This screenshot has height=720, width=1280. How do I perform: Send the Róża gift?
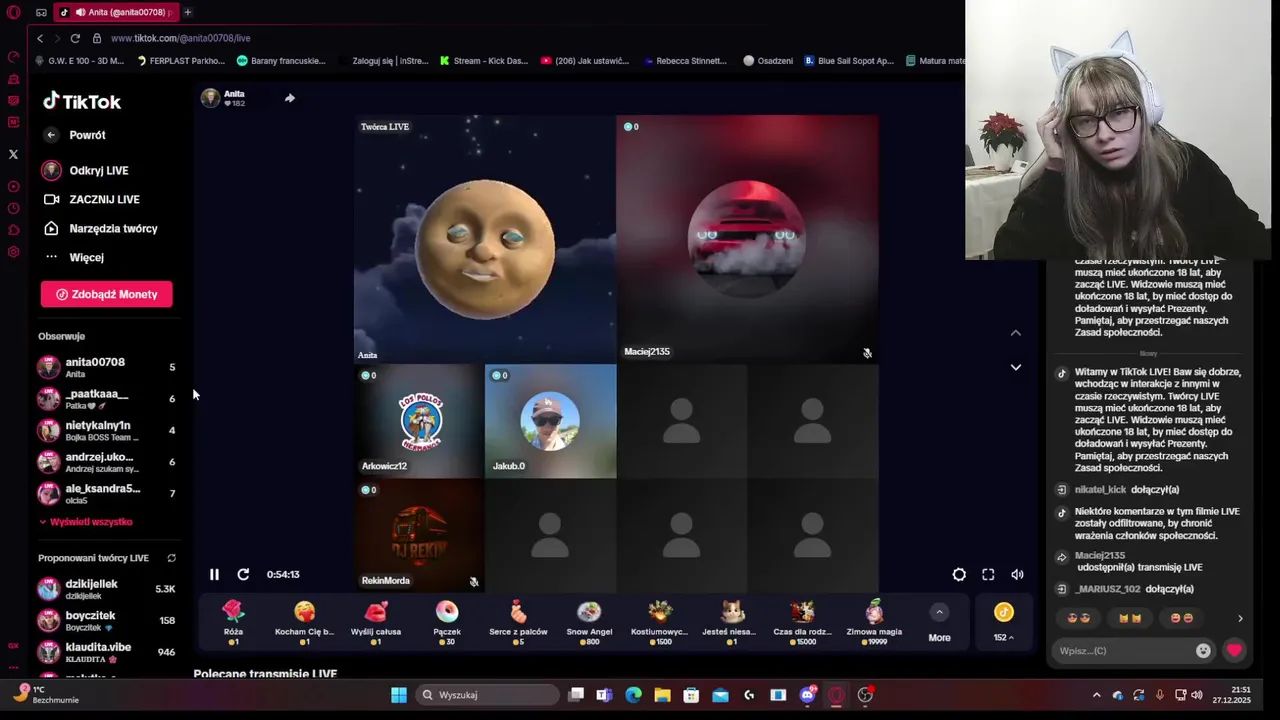(233, 621)
